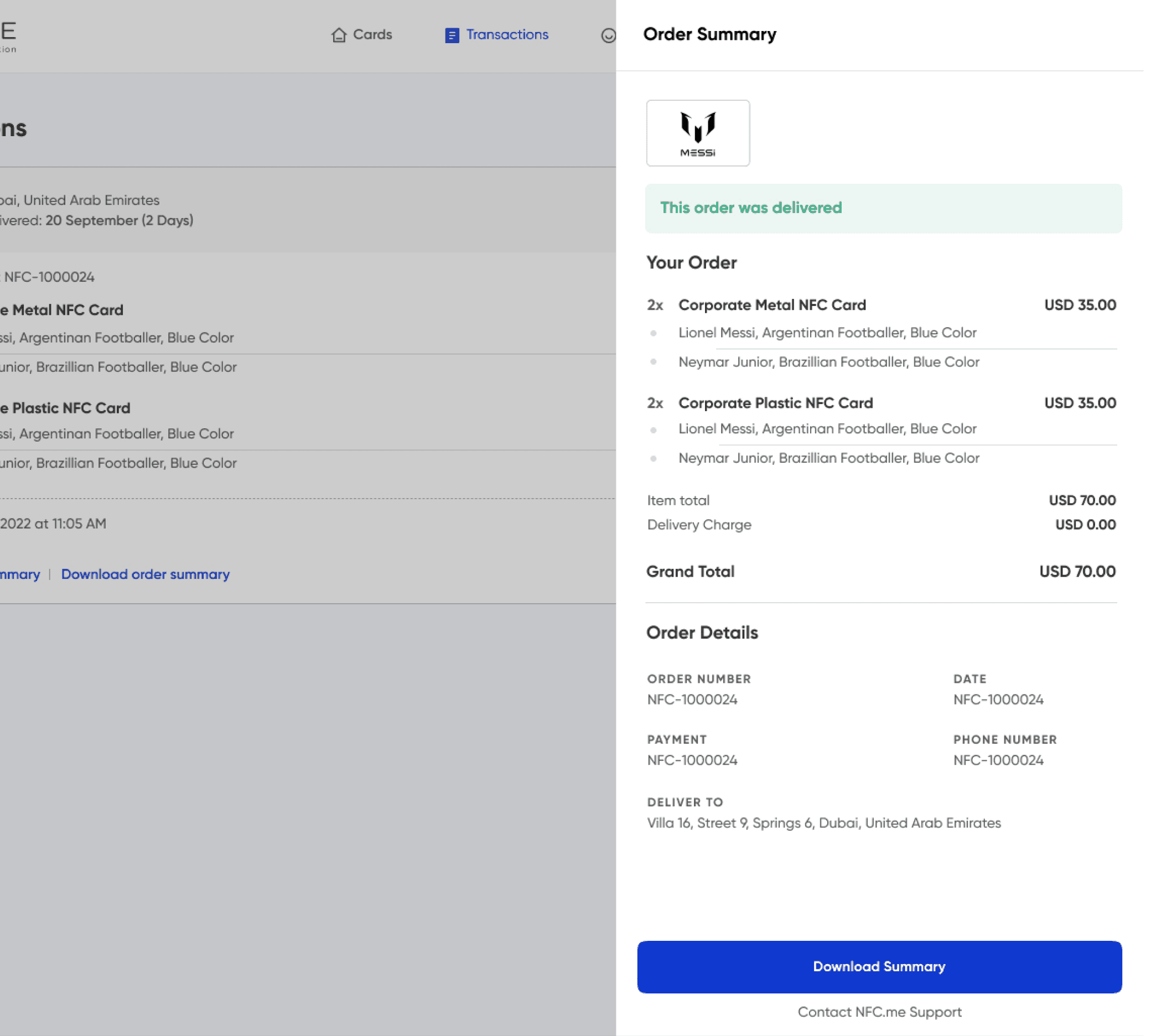Click the home icon beside Cards

pyautogui.click(x=339, y=35)
